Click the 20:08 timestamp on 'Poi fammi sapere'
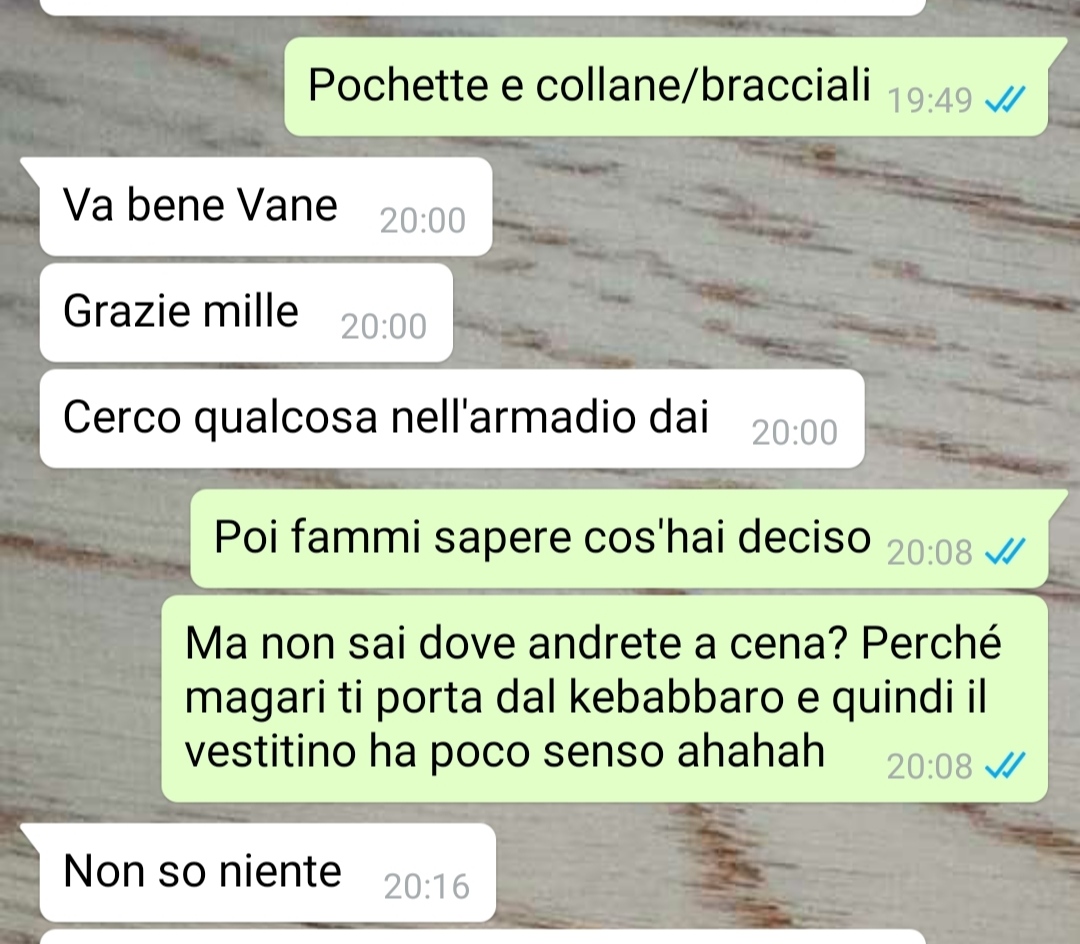1080x944 pixels. coord(930,552)
